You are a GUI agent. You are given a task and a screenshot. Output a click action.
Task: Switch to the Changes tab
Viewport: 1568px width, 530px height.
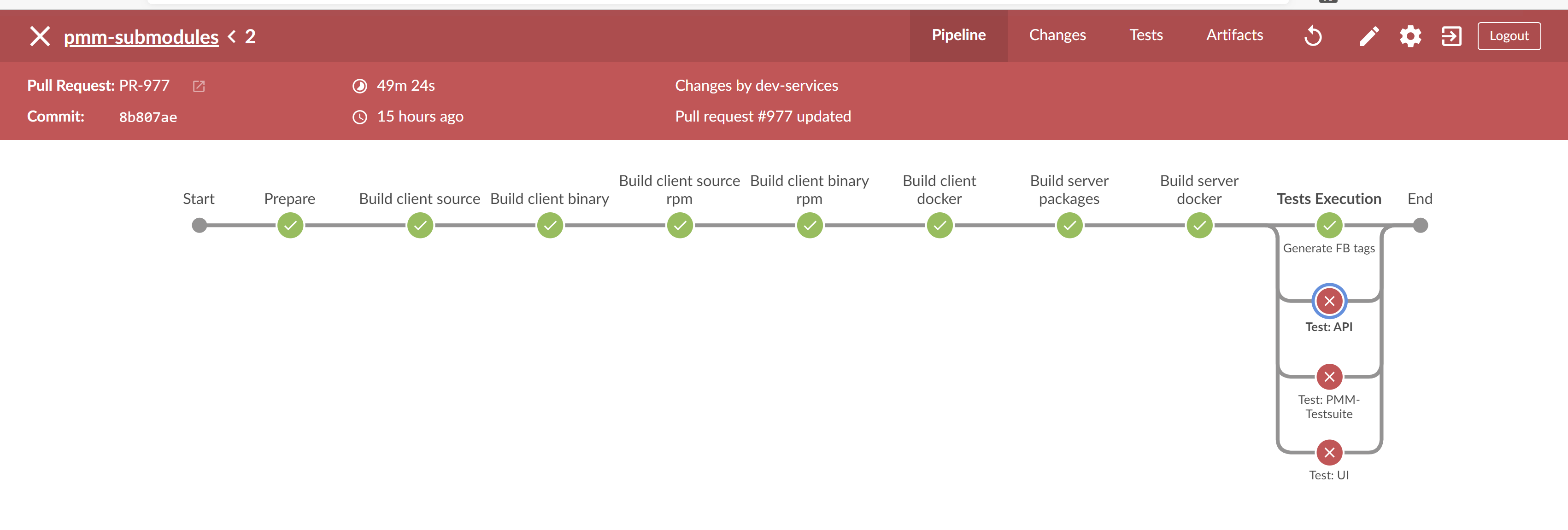point(1057,35)
